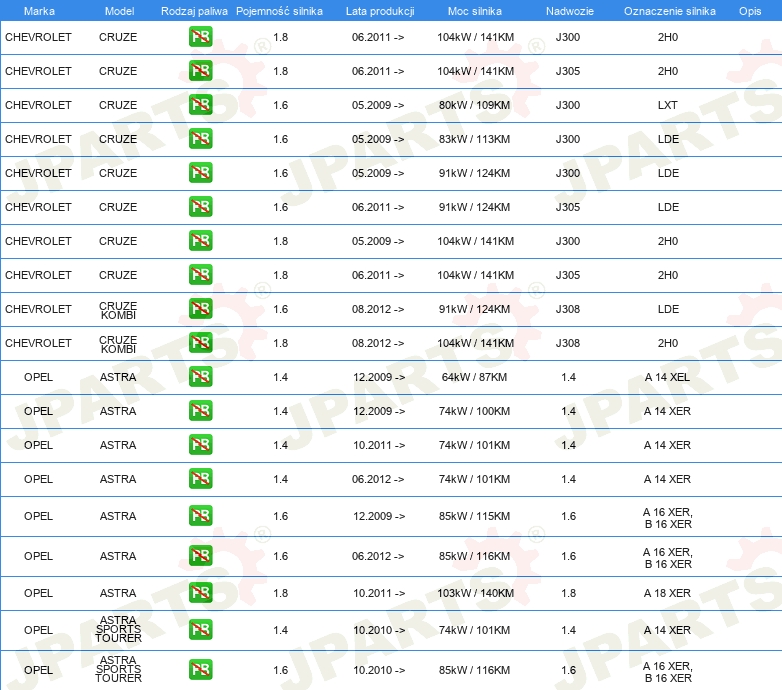Click the fuel icon for Astra Sports Tourer 1.6
The image size is (782, 690).
[x=200, y=670]
